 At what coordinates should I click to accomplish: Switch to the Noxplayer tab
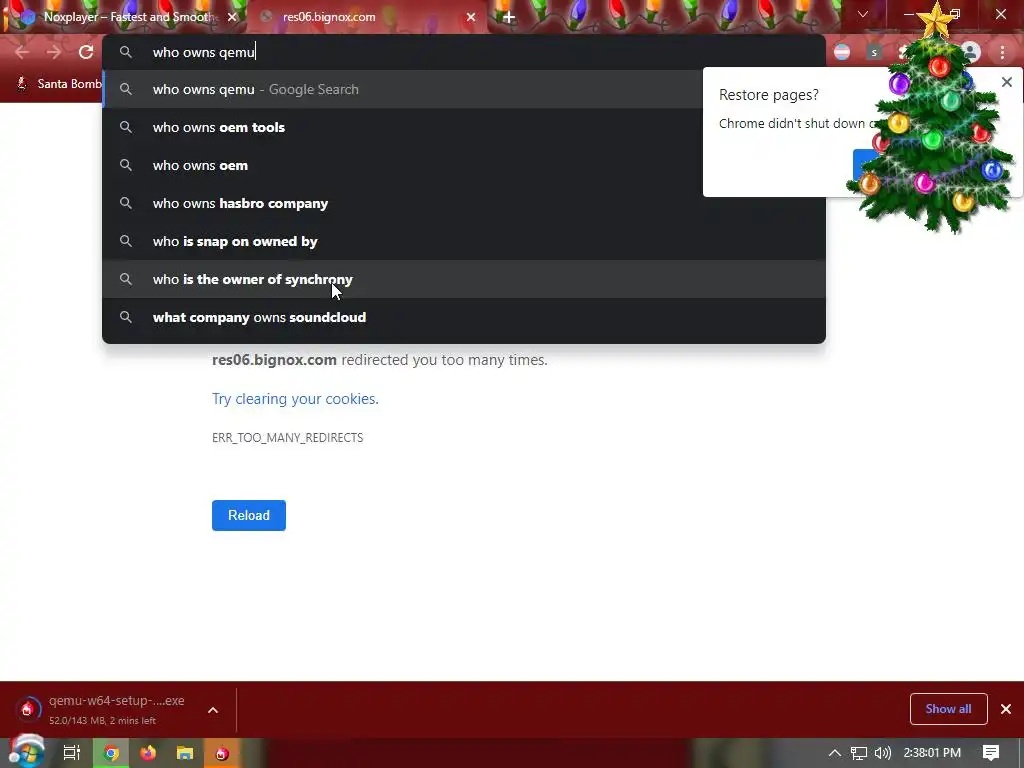(124, 17)
